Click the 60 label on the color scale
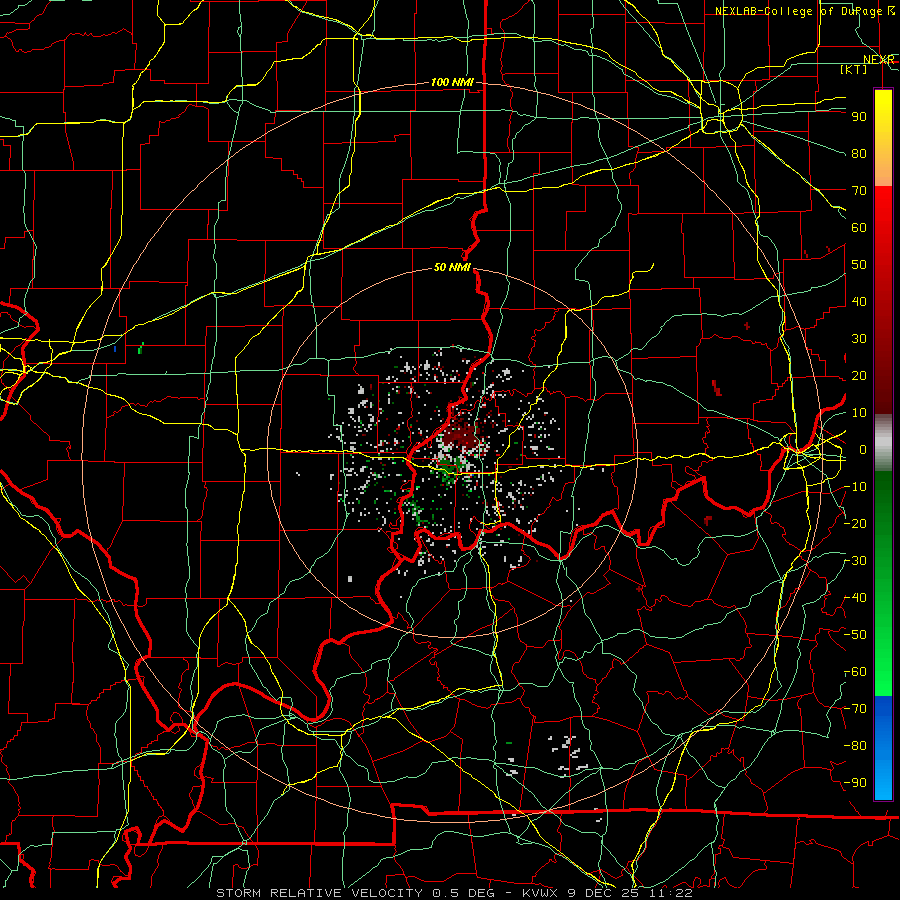This screenshot has height=900, width=900. 859,227
